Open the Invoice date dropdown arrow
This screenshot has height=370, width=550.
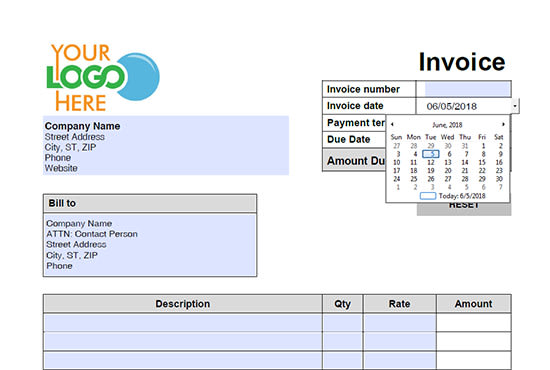tap(515, 106)
